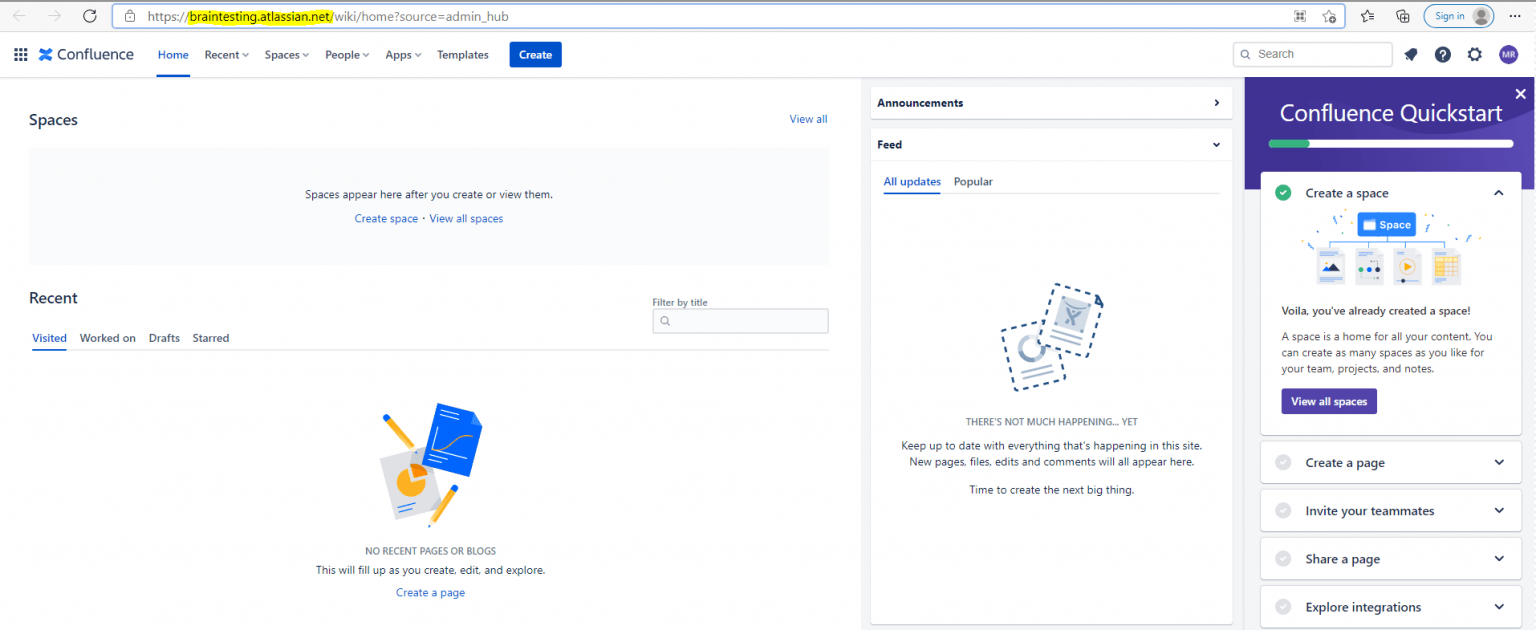Screen dimensions: 1536x630
Task: Refresh the page using browser reload icon
Action: pos(89,16)
